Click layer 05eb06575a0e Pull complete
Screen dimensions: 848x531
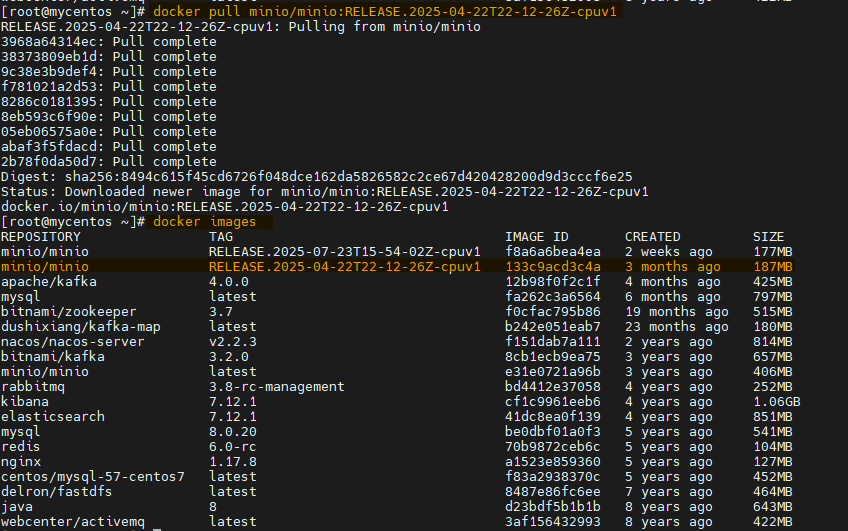[109, 132]
